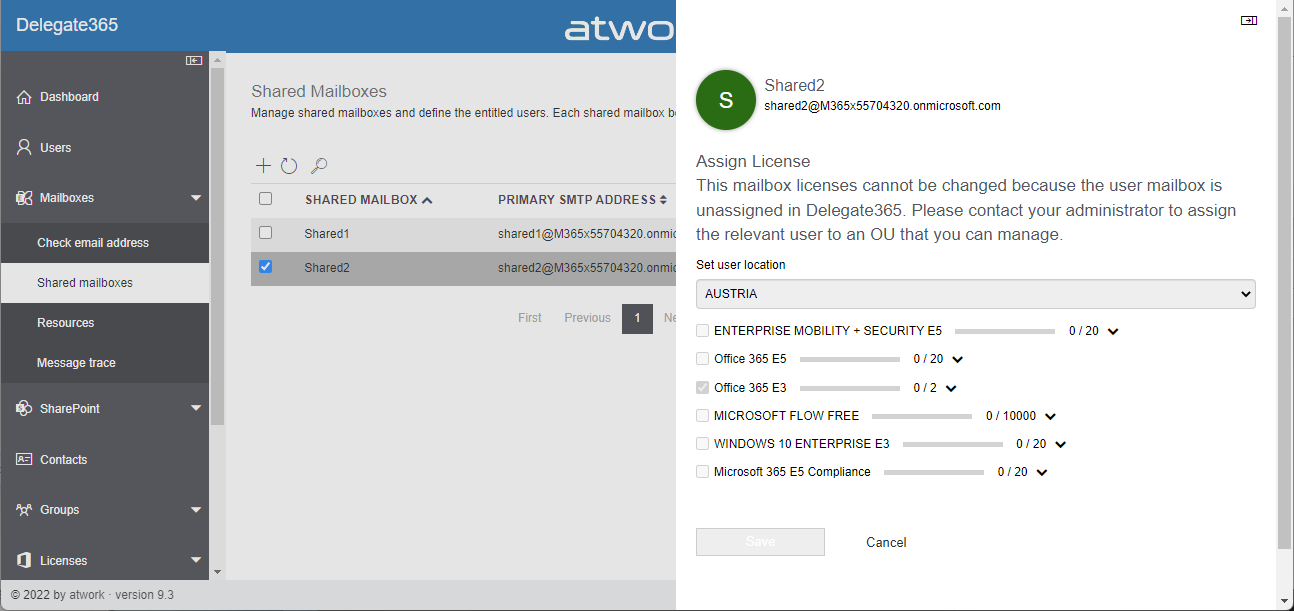
Task: Expand Office 365 E5 service plans chevron
Action: 958,360
